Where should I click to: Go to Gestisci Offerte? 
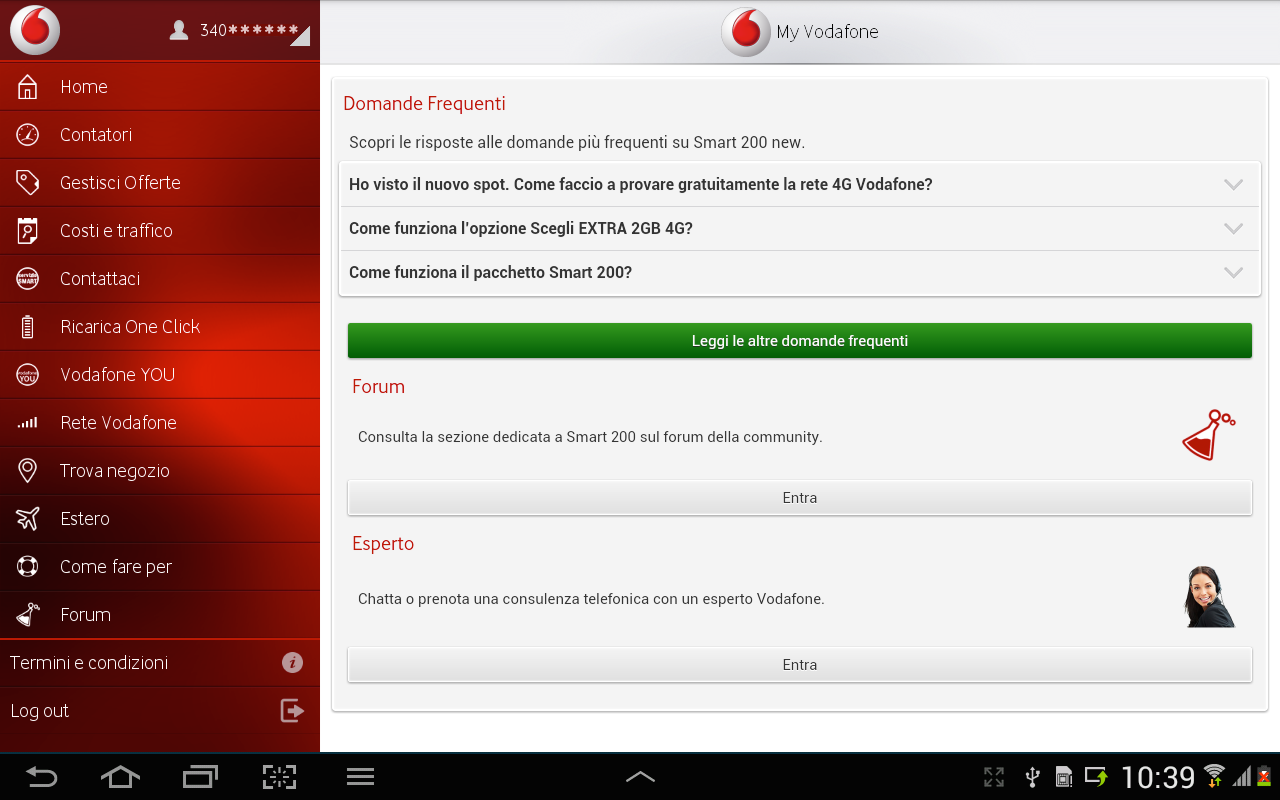click(160, 183)
